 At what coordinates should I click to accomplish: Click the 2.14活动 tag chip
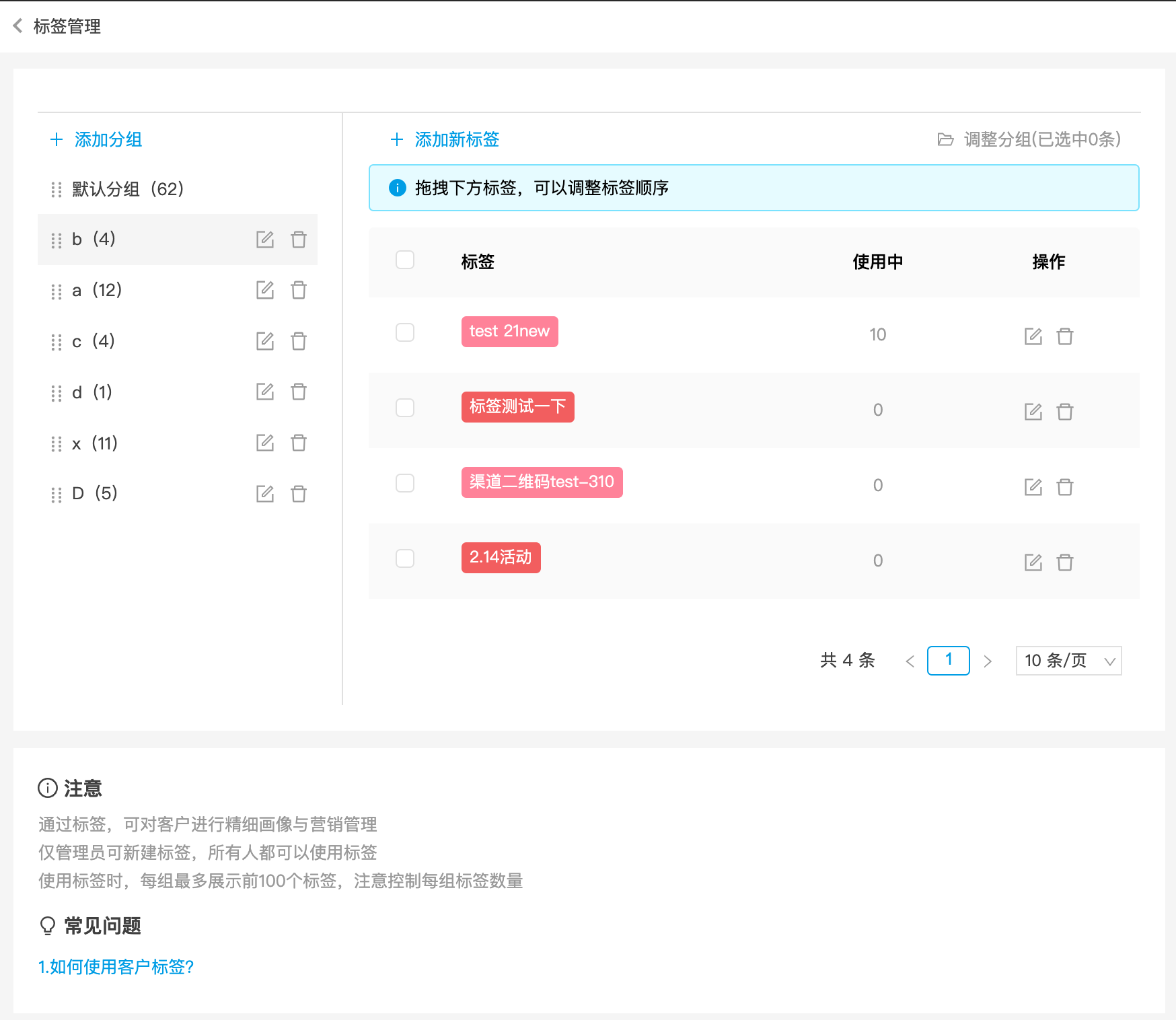click(501, 558)
